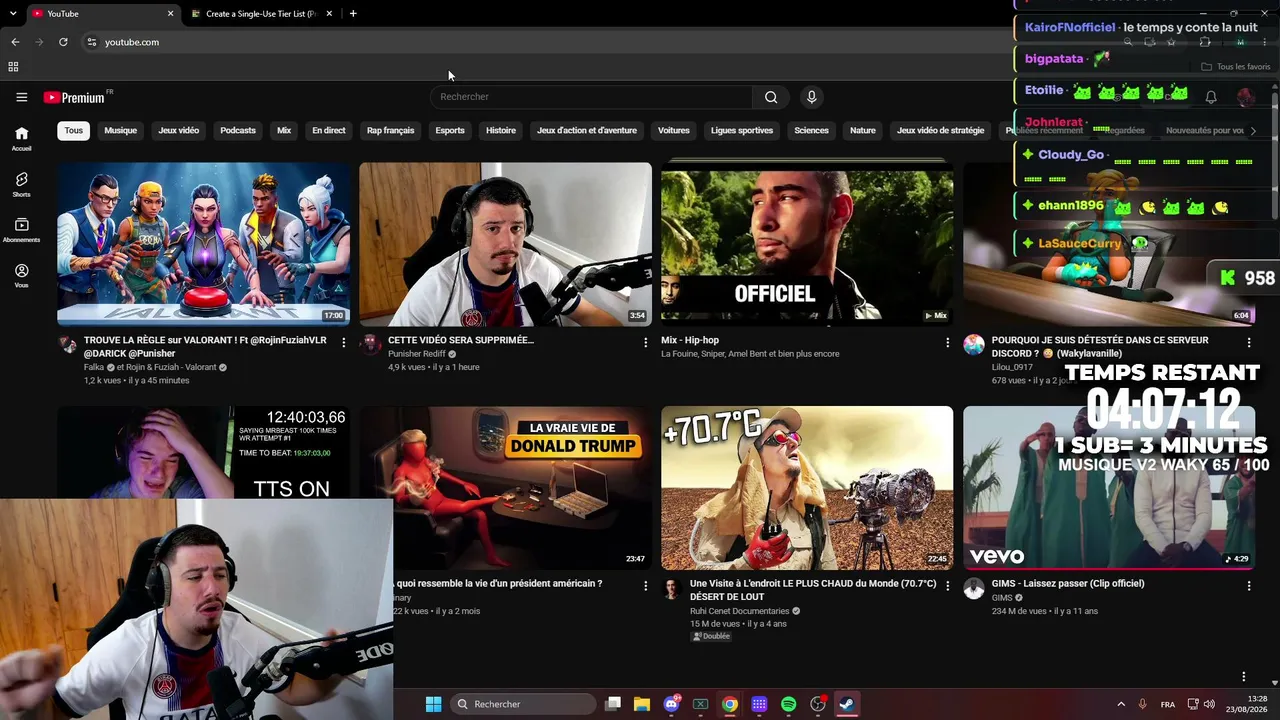Open Steam from the taskbar
The image size is (1280, 720).
(846, 704)
